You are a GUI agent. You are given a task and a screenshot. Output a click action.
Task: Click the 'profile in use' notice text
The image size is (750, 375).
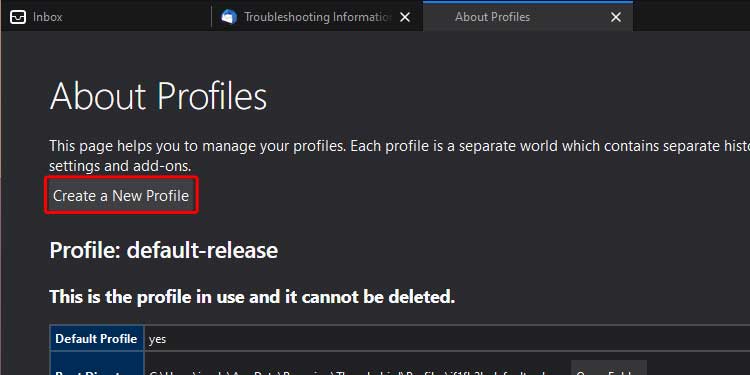click(252, 297)
